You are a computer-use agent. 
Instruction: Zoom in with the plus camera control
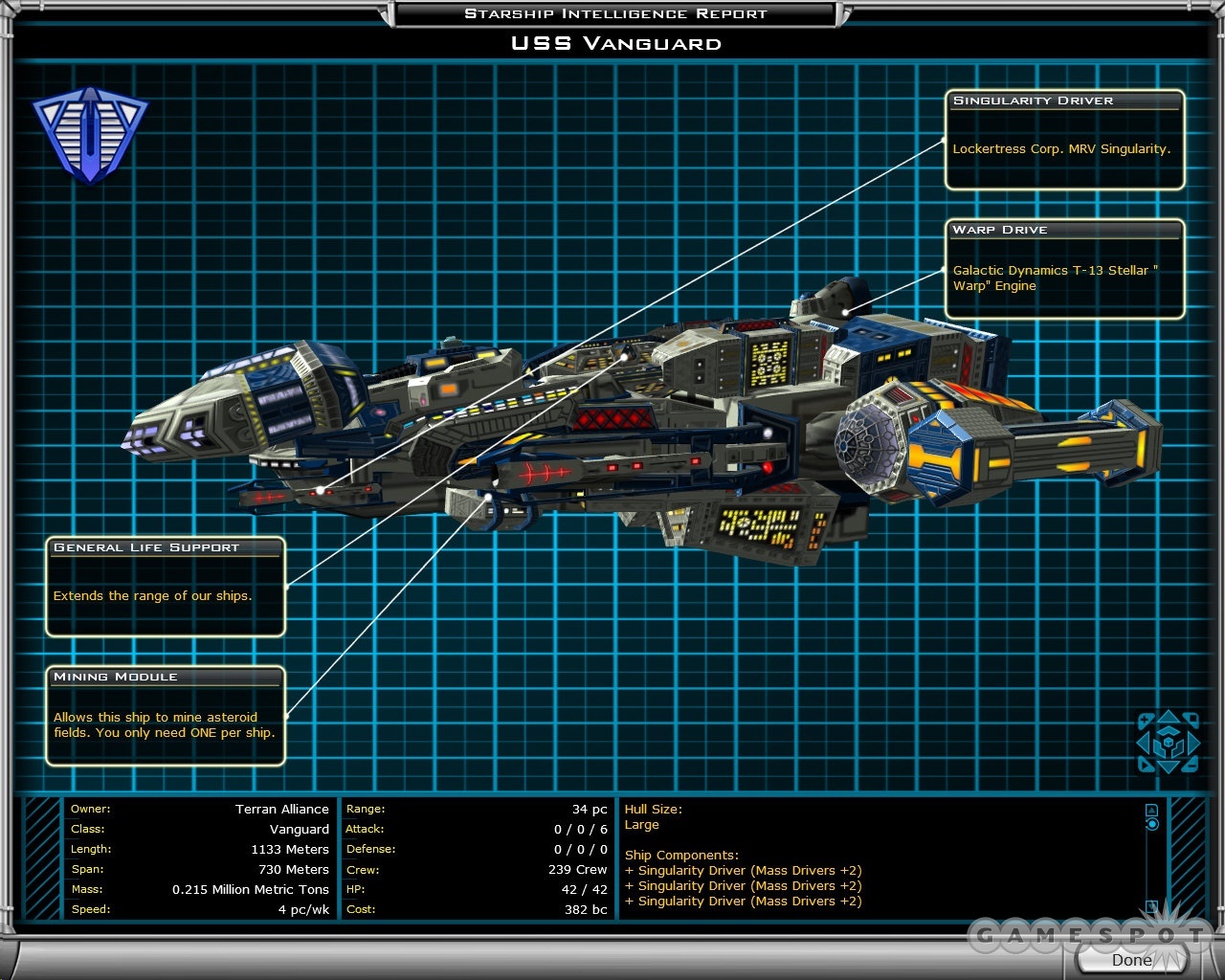[x=1145, y=721]
